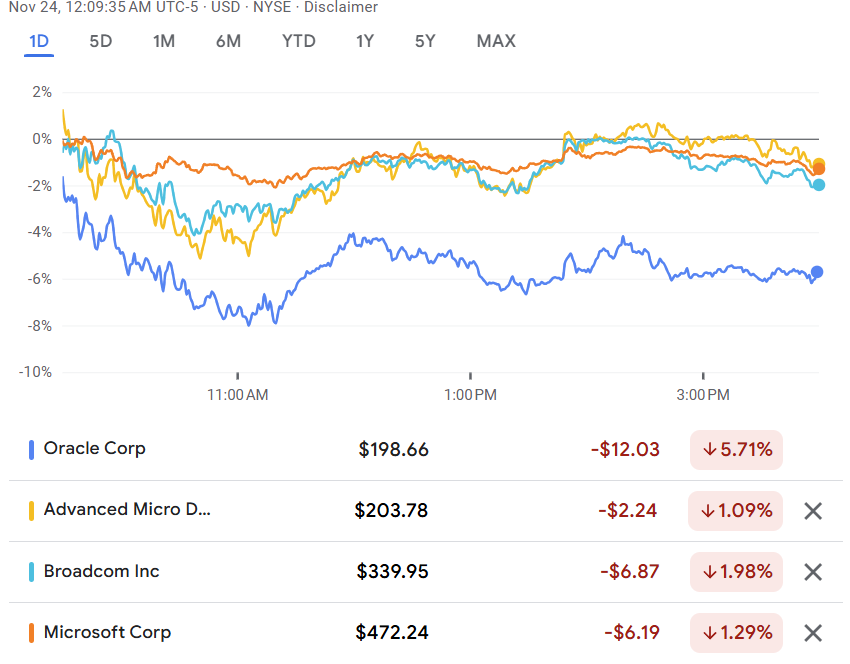Click Broadcom's 1.98% down change badge
This screenshot has height=664, width=850.
736,572
